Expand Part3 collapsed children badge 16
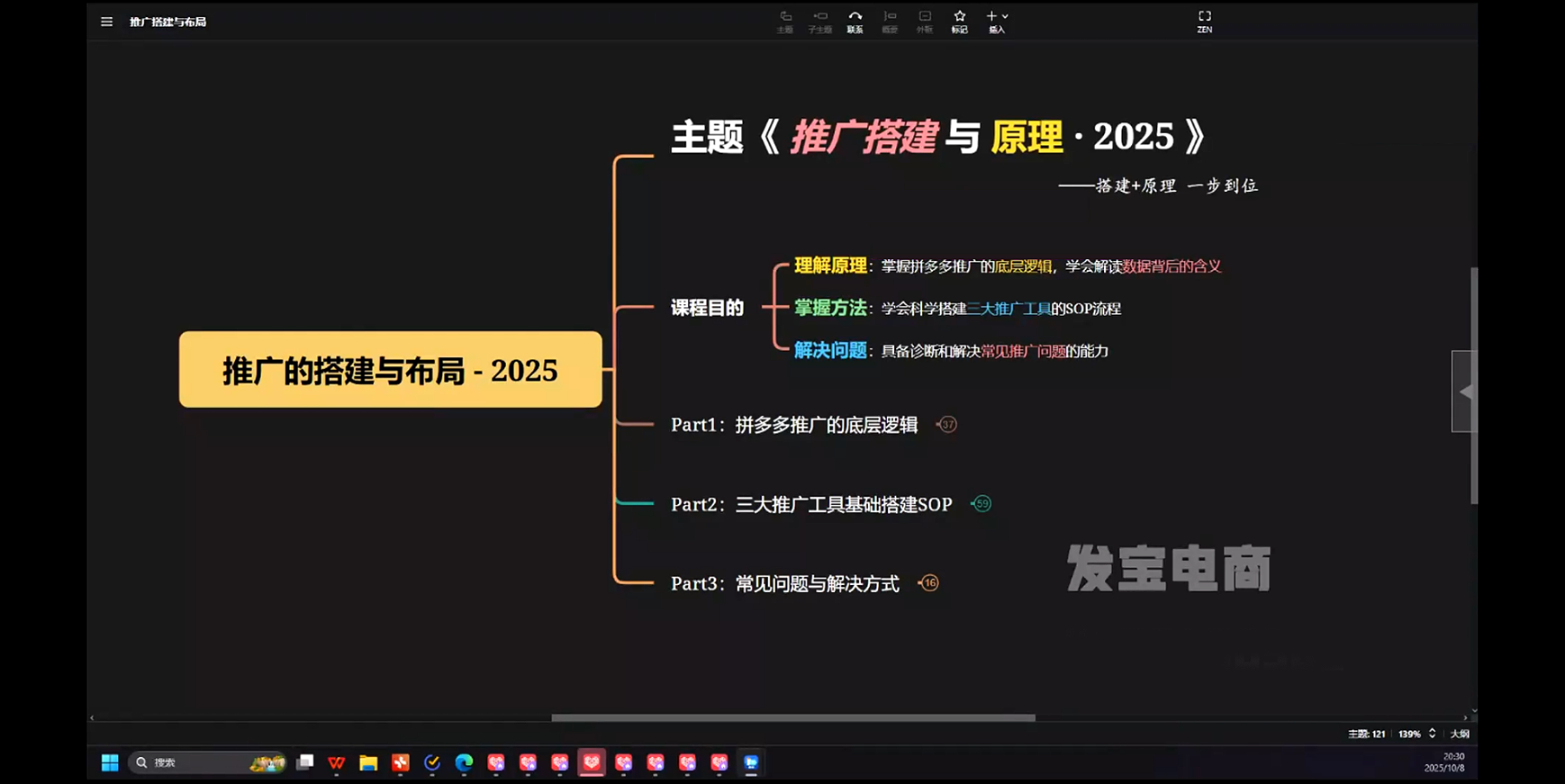1565x784 pixels. (929, 583)
